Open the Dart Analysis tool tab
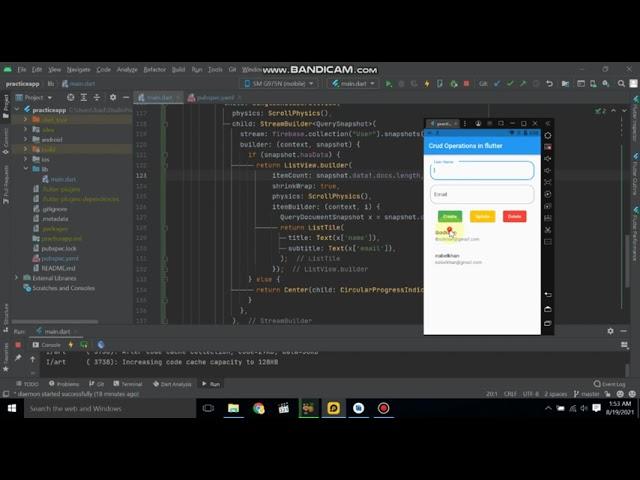This screenshot has height=480, width=640. tap(172, 384)
